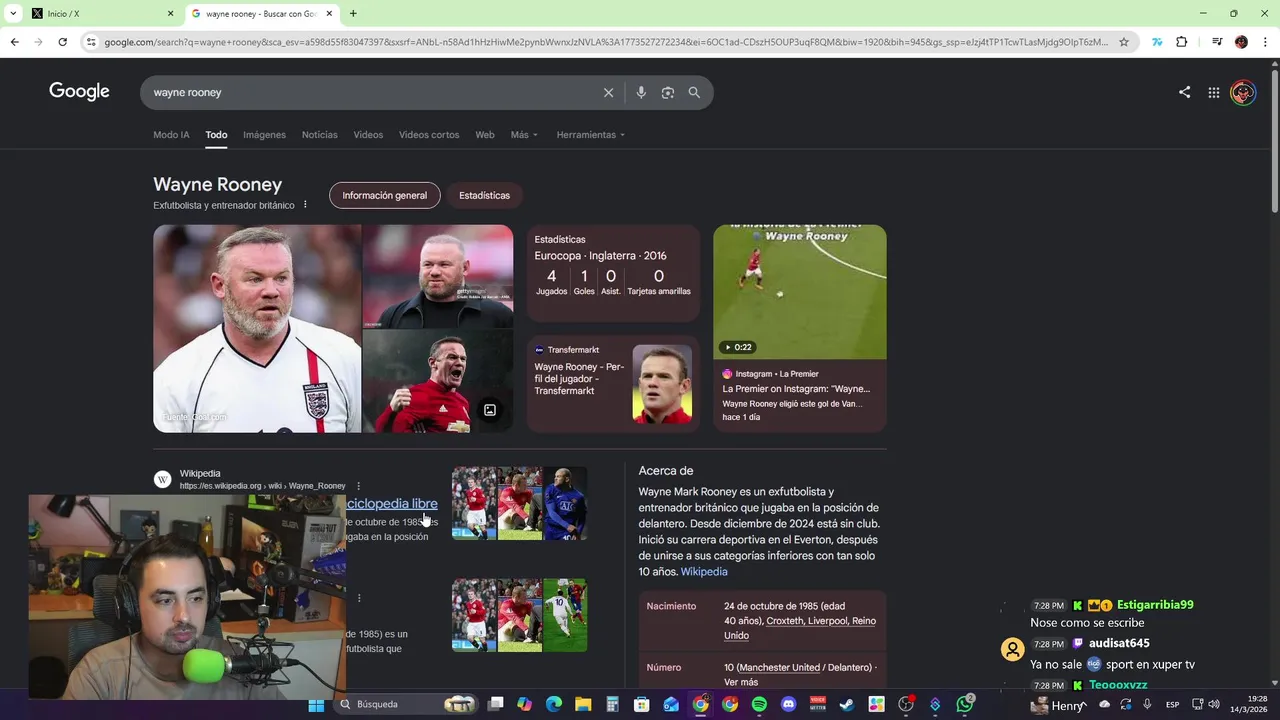Expand the Herramientas dropdown

pos(591,135)
